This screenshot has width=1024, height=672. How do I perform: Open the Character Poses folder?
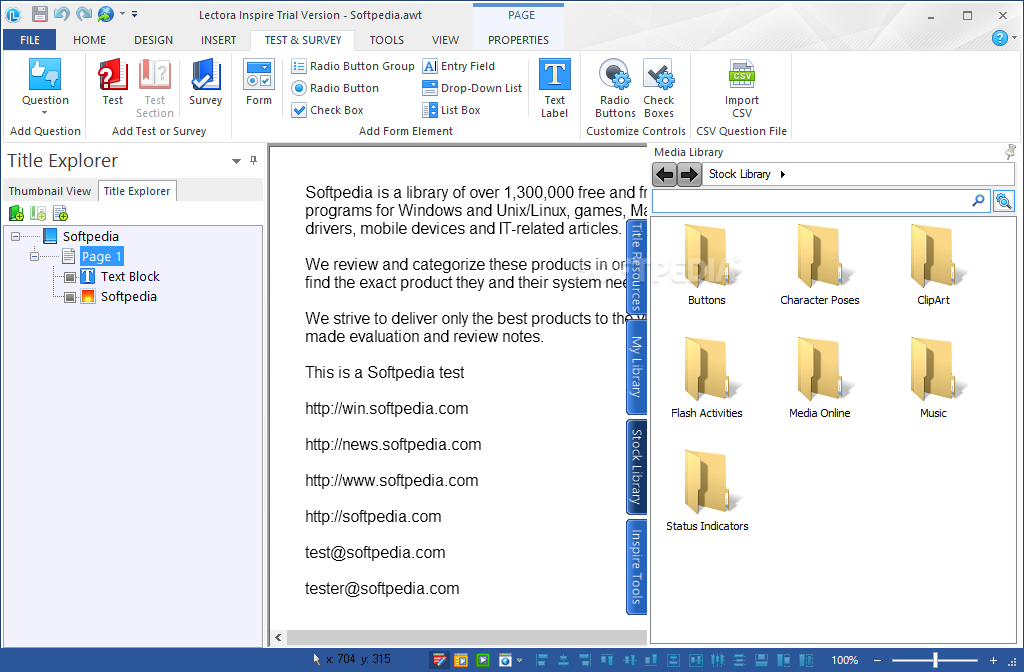pos(820,264)
